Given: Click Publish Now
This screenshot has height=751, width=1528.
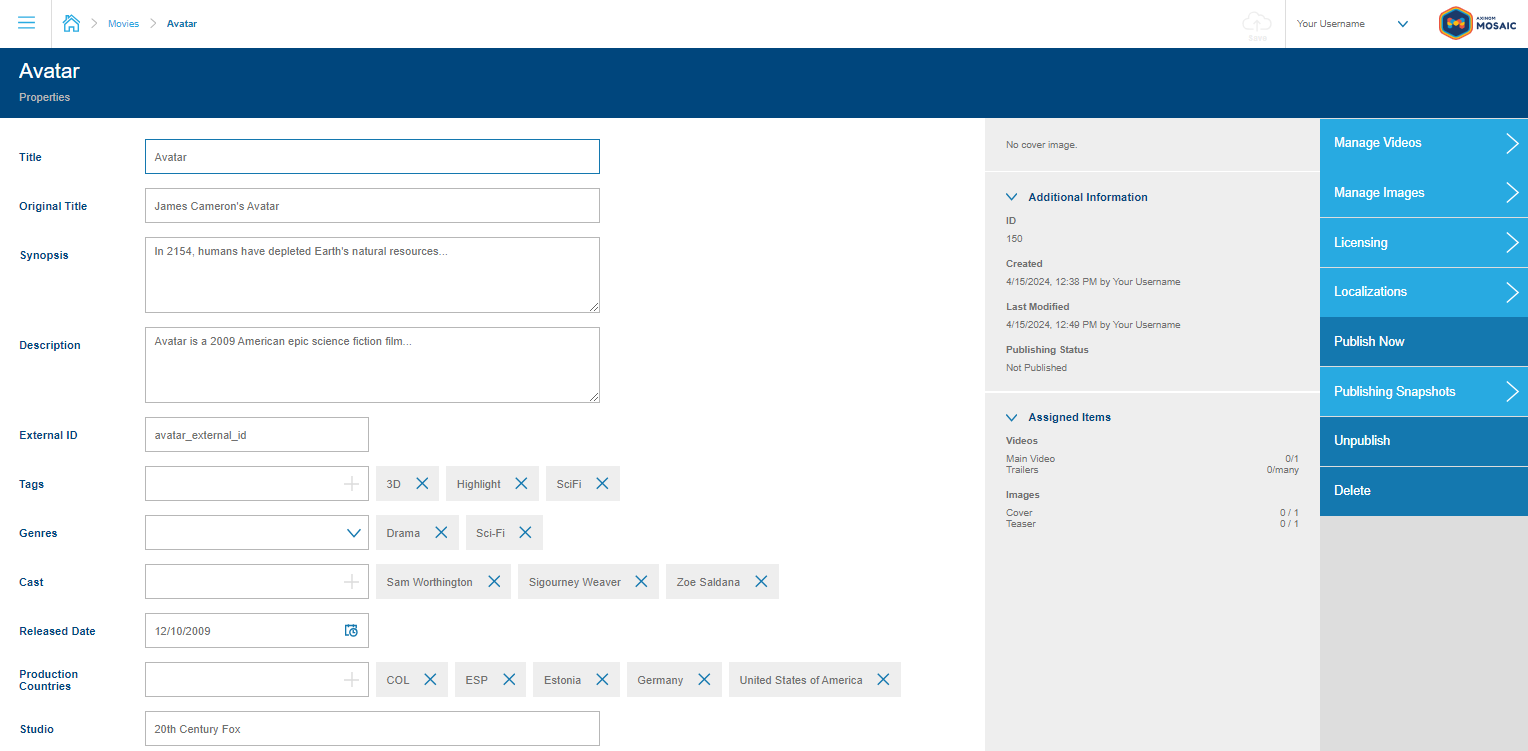Looking at the screenshot, I should (1423, 342).
